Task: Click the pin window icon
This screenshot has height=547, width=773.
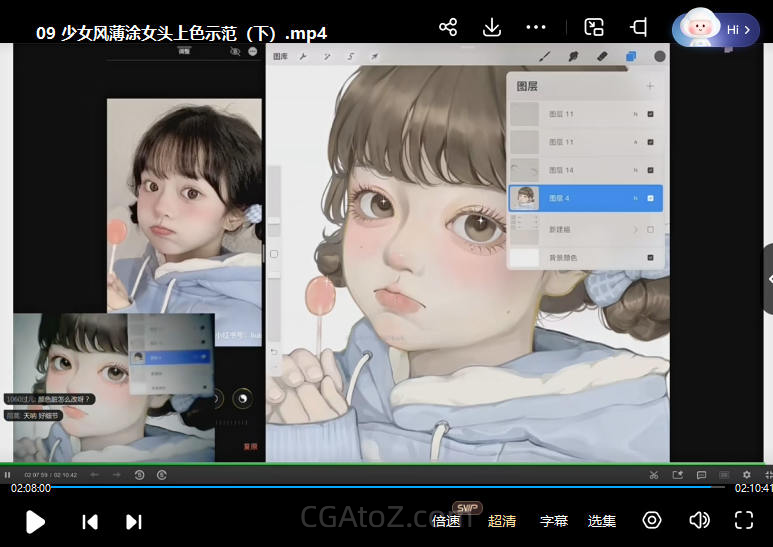Action: point(638,27)
